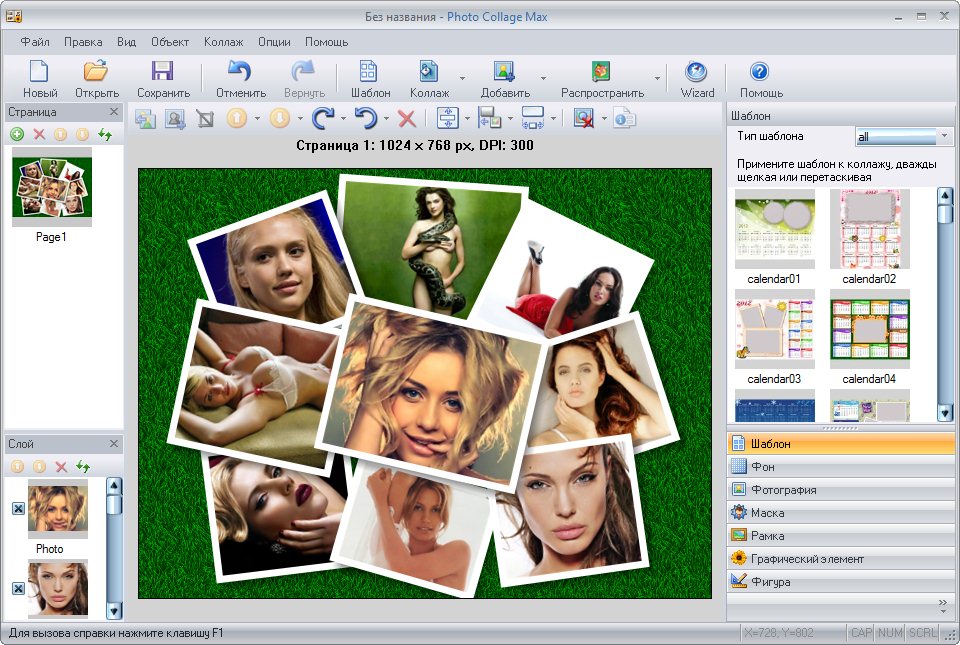Open the Опции menu

coord(274,42)
